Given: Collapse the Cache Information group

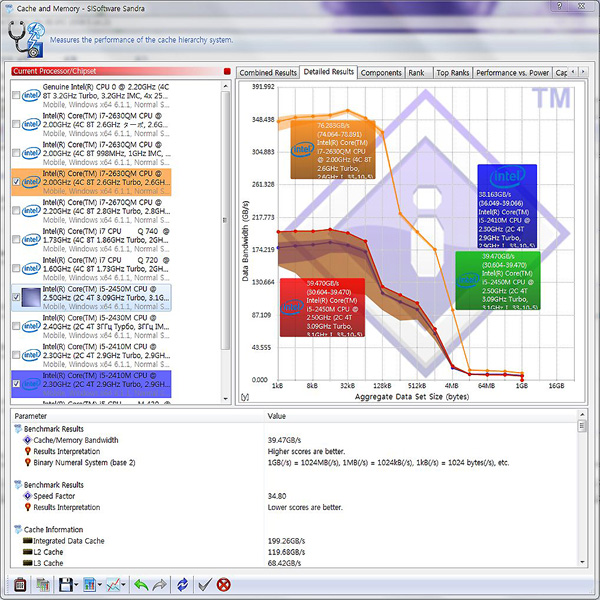Looking at the screenshot, I should coord(18,529).
